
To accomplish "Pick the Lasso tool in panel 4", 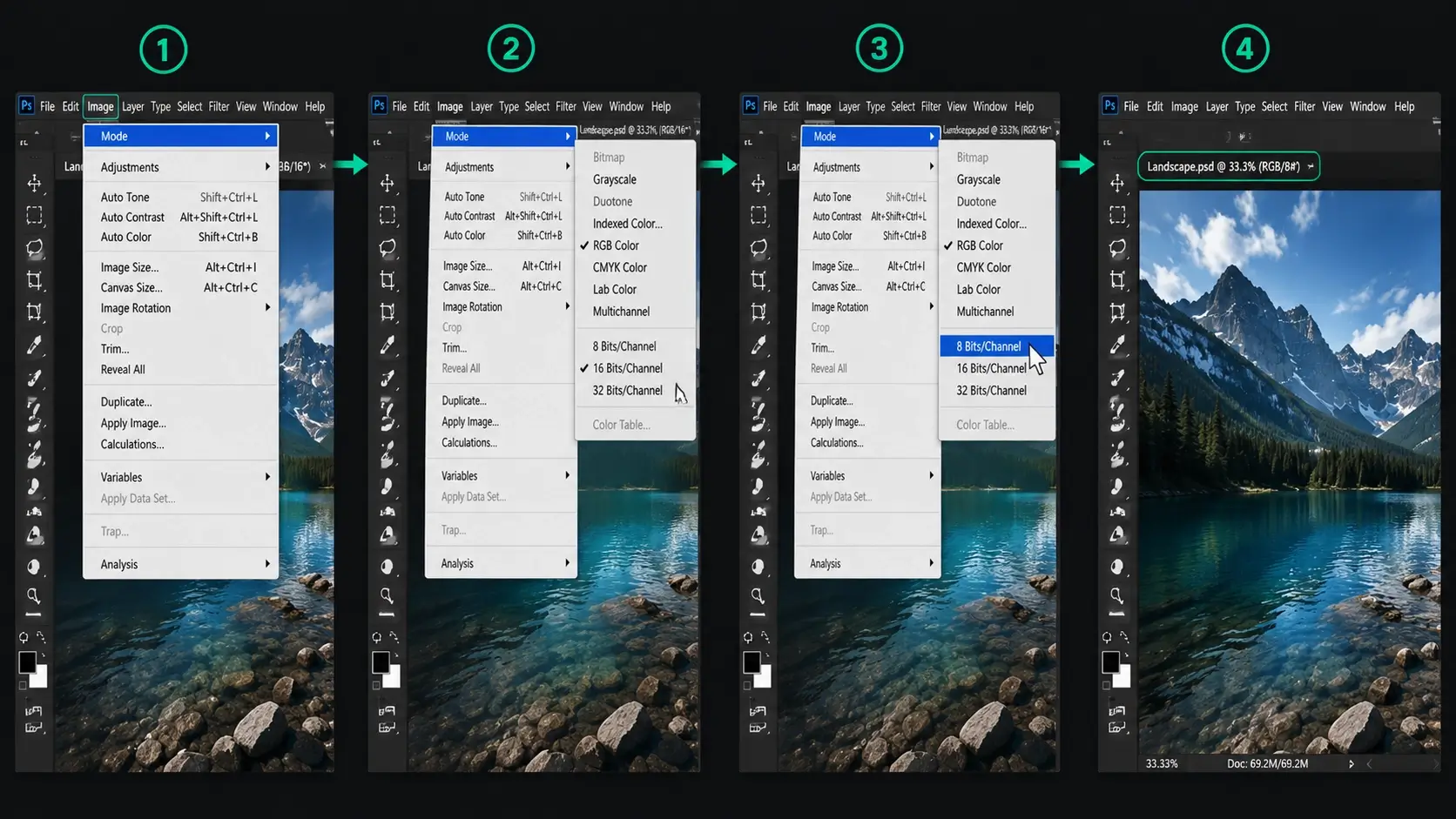I will (x=1117, y=248).
